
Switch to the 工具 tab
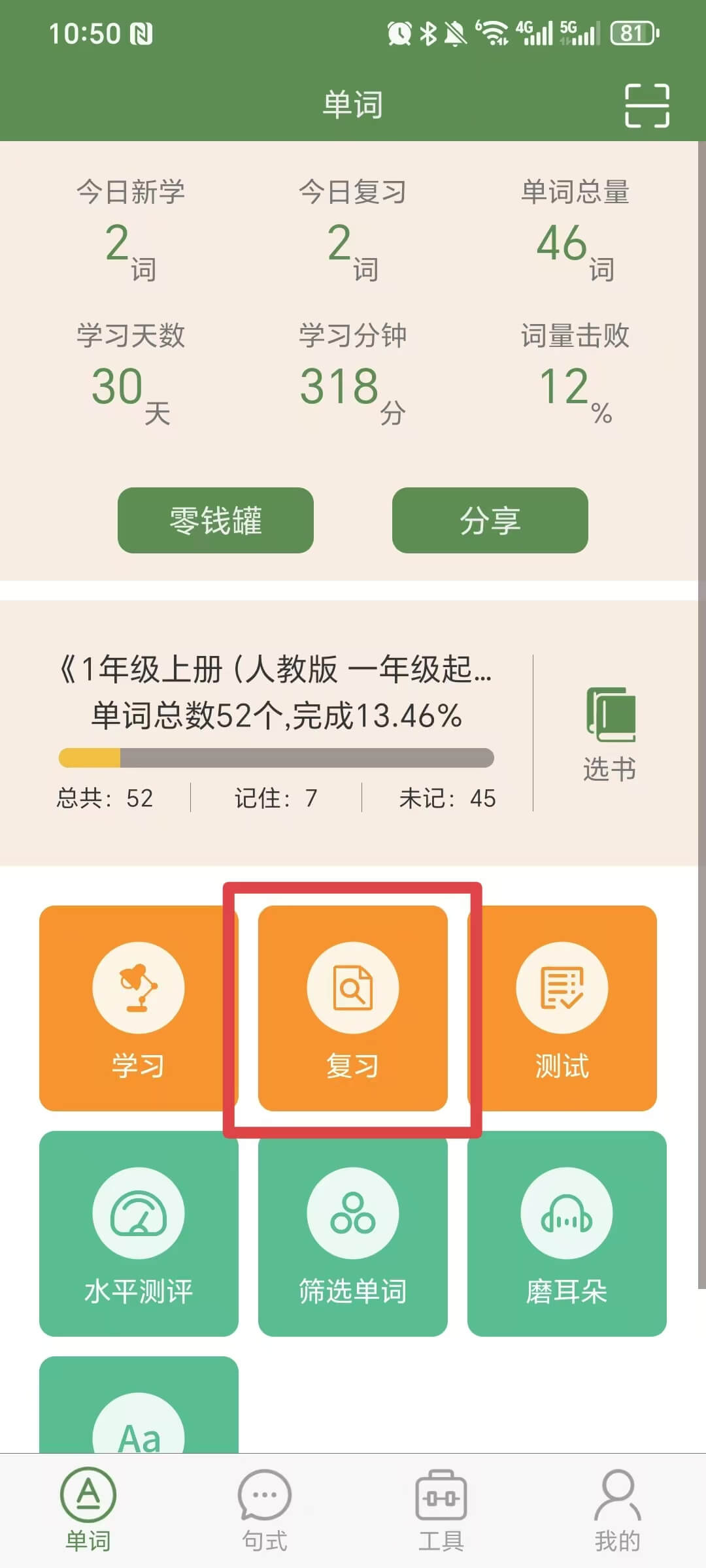tap(441, 1511)
